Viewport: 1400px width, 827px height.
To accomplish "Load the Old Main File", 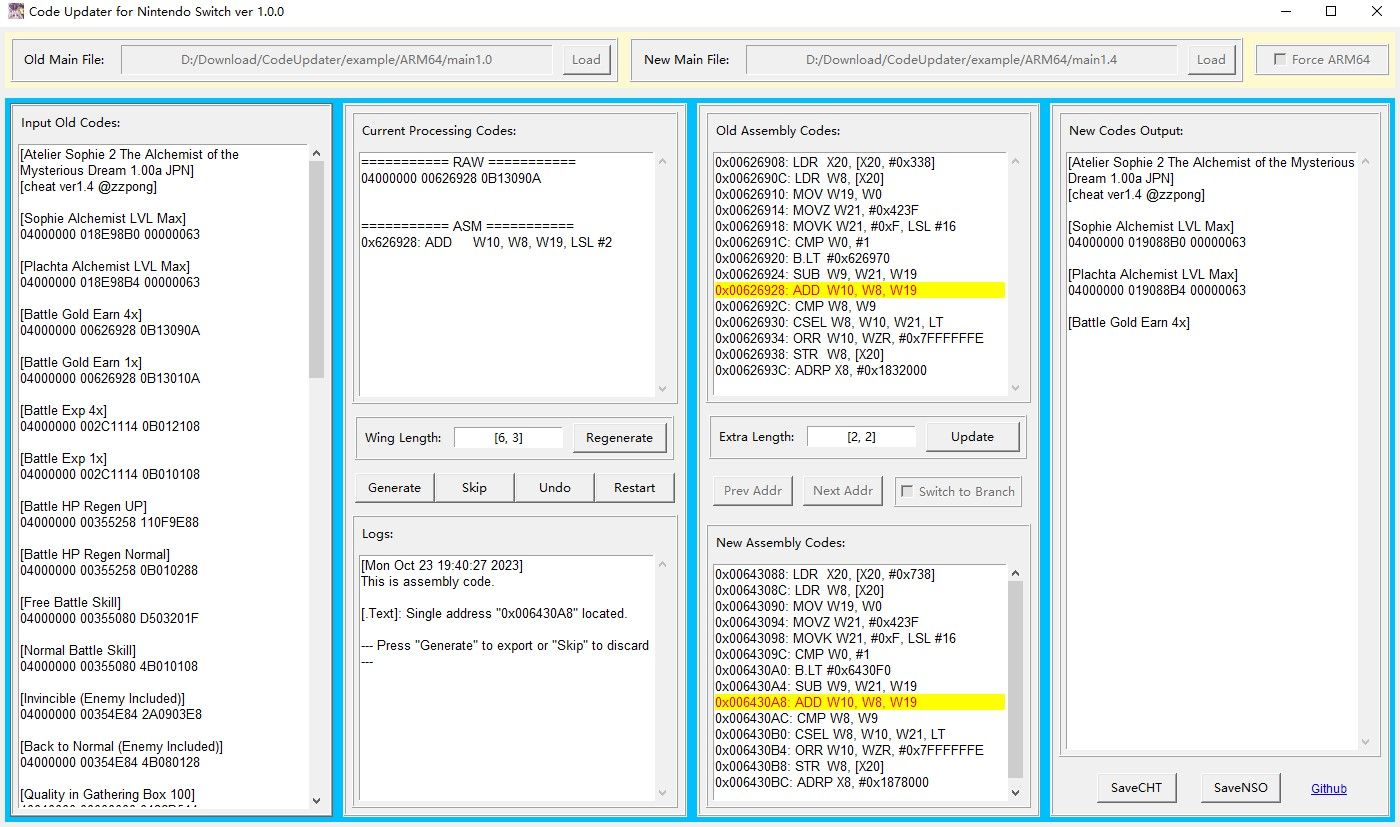I will (x=586, y=59).
